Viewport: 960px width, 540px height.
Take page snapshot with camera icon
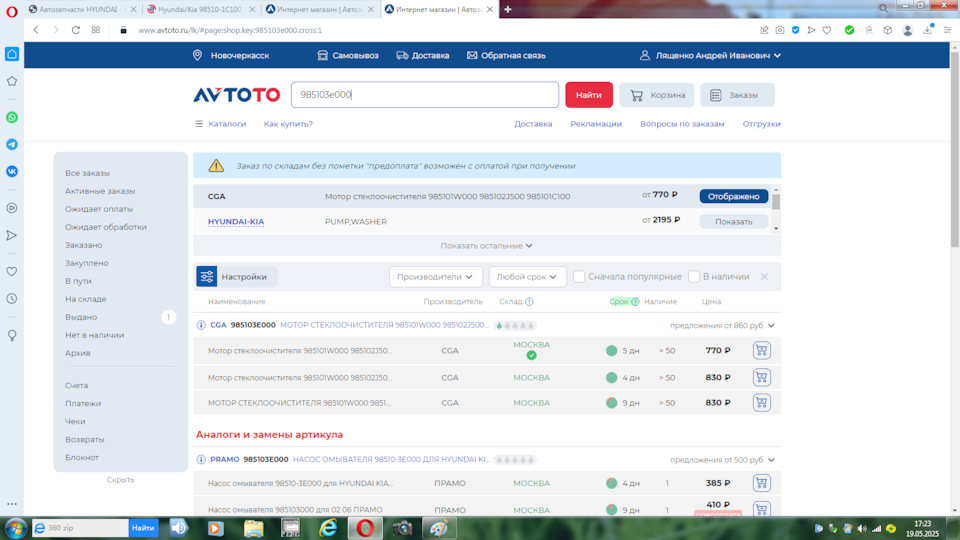point(780,30)
